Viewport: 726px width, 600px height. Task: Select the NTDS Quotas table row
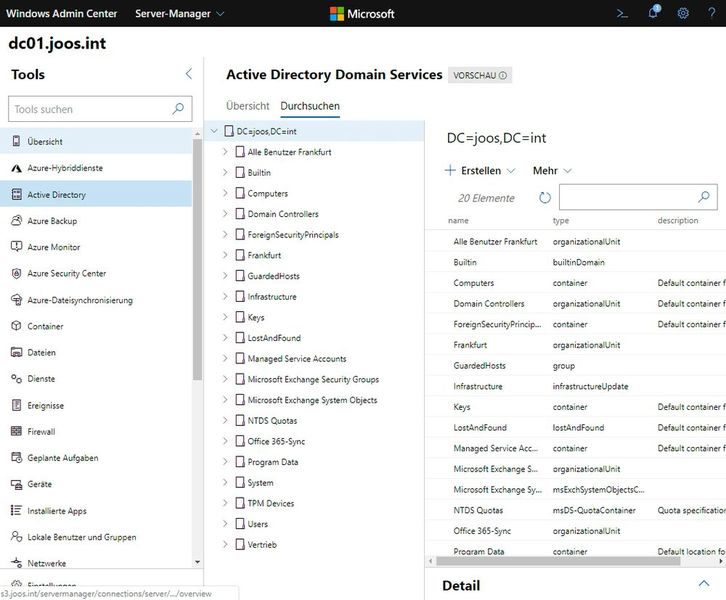576,510
